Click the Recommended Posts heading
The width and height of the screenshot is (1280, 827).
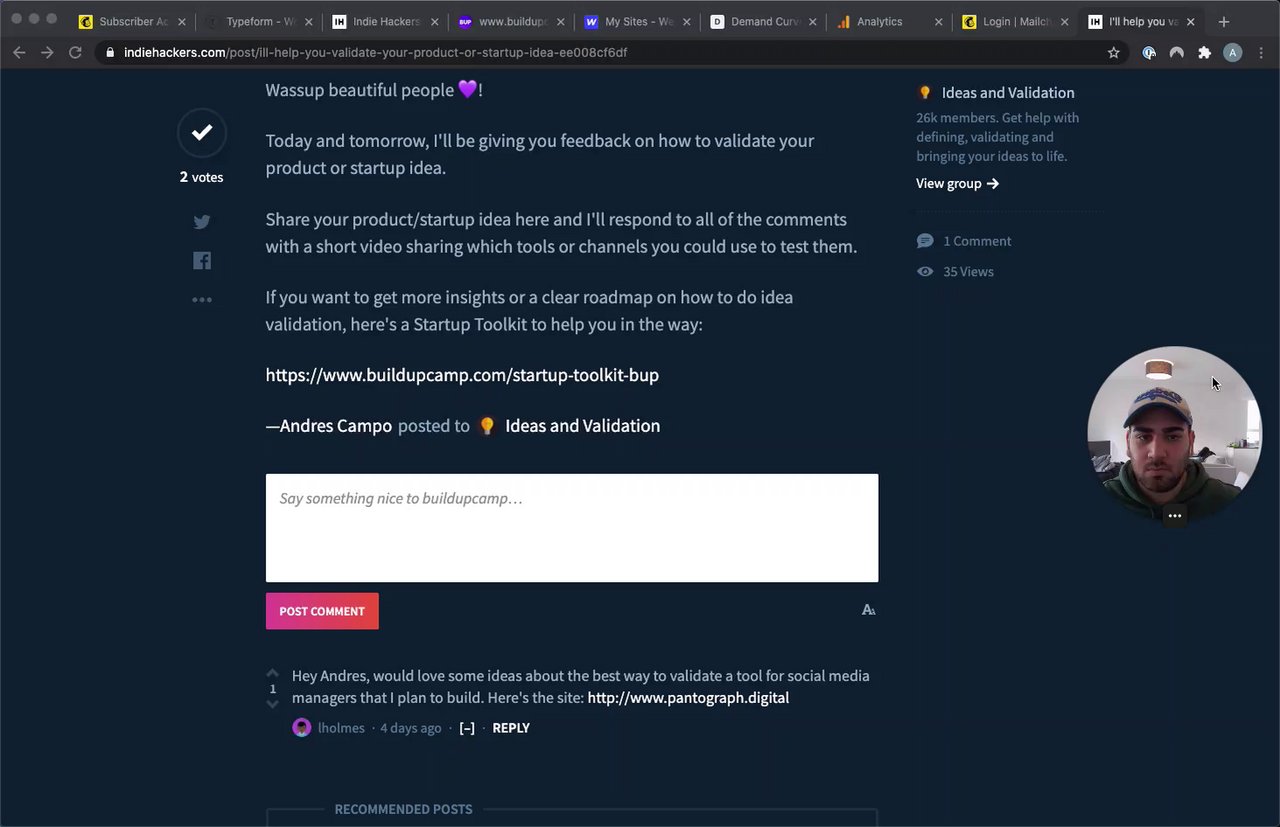click(403, 809)
